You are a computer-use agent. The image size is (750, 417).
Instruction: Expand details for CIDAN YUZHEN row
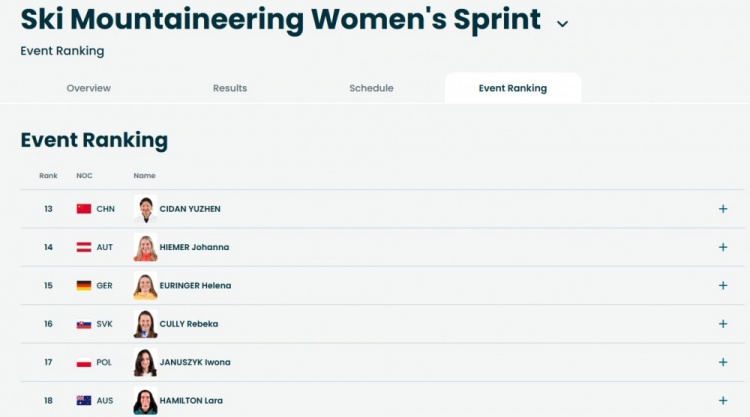point(723,209)
